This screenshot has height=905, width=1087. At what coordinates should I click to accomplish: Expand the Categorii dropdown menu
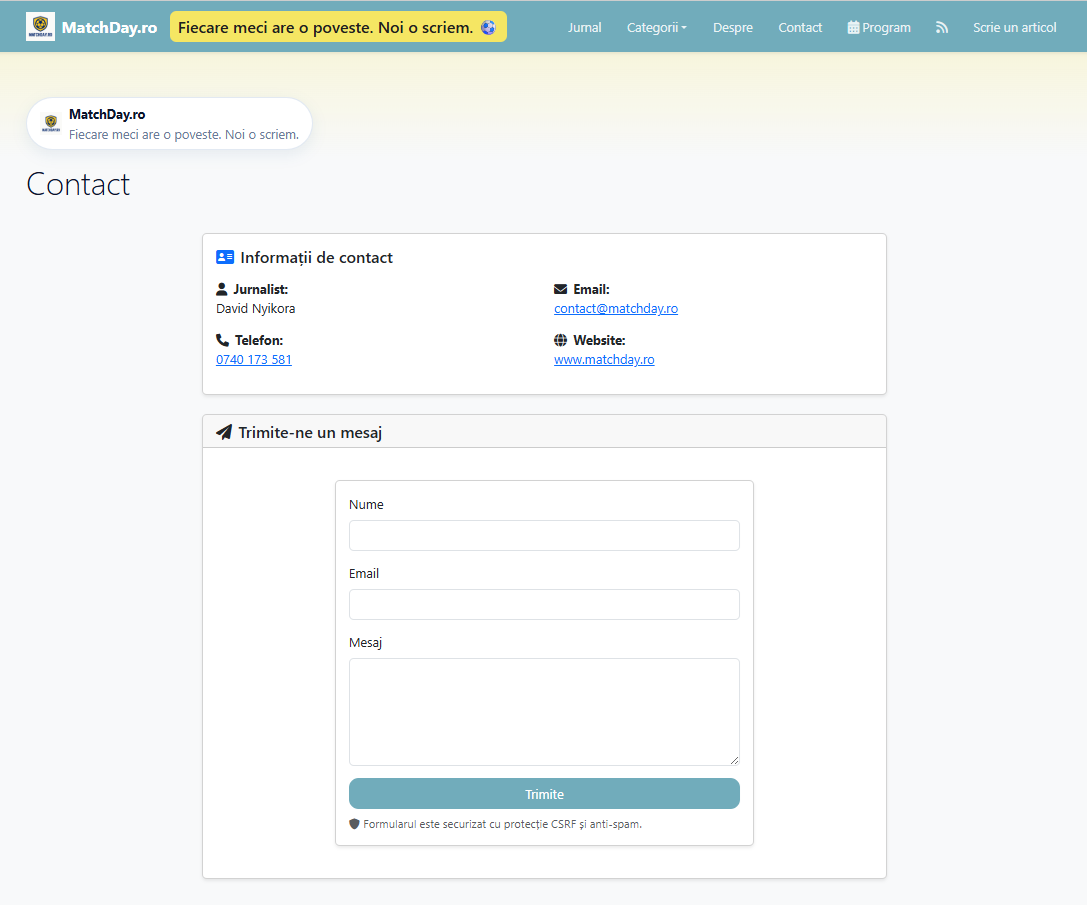click(656, 28)
